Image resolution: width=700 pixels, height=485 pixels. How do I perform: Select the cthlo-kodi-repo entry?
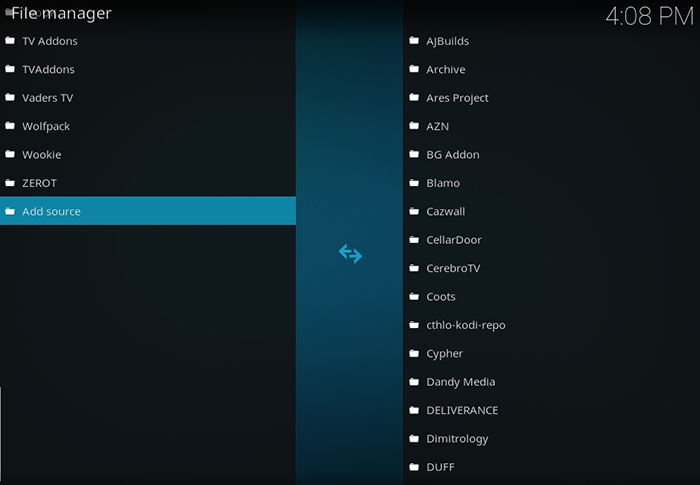pos(551,325)
